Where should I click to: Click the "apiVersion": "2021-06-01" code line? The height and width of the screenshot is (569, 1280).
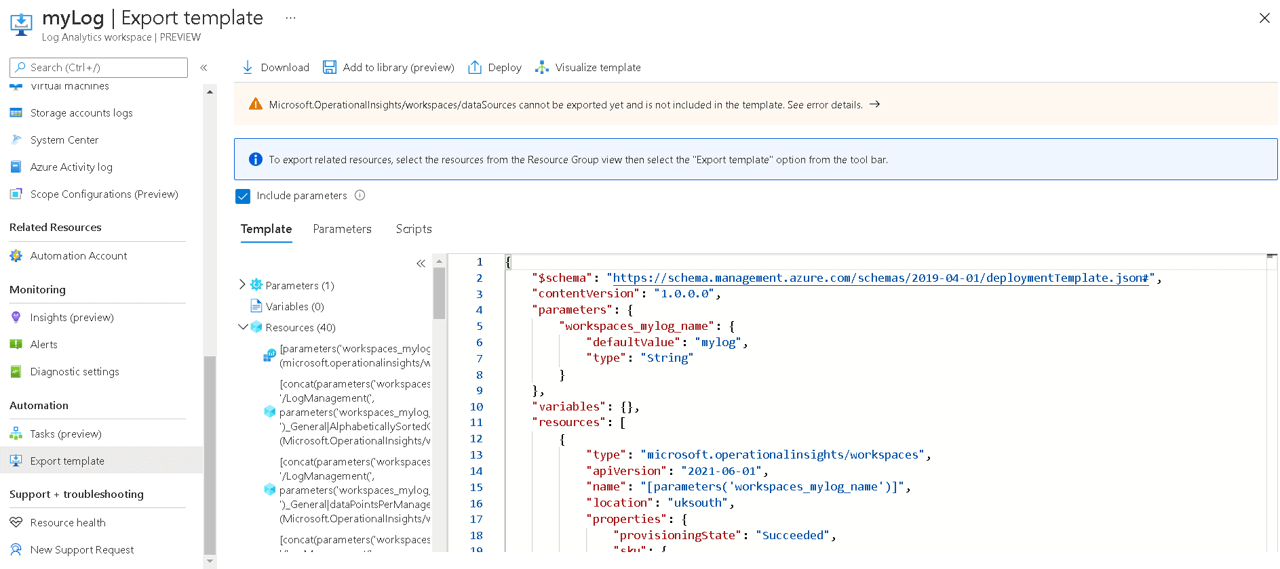pyautogui.click(x=678, y=471)
